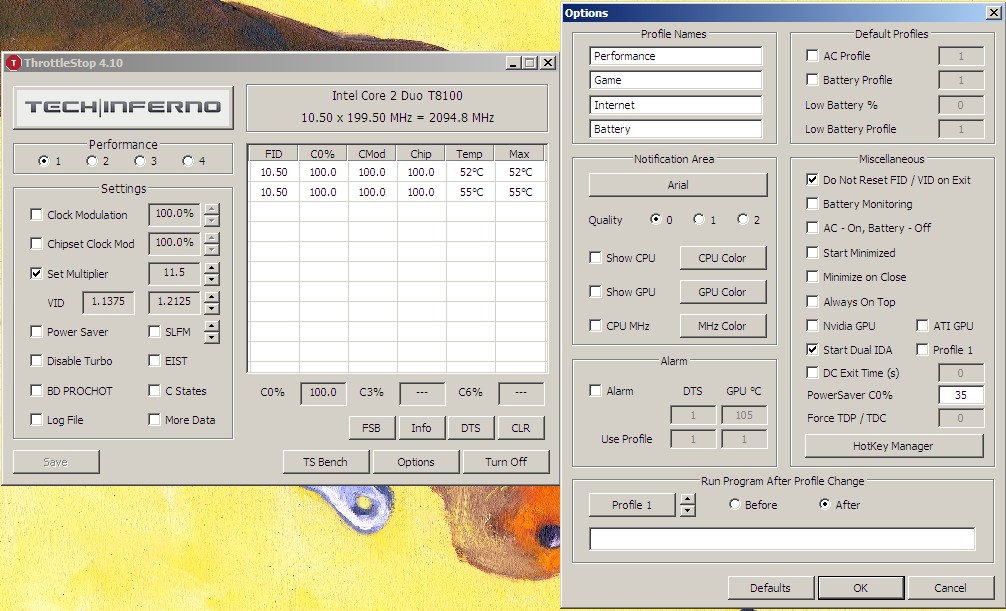Pick a color with GPU Color button
The width and height of the screenshot is (1006, 611).
point(722,292)
